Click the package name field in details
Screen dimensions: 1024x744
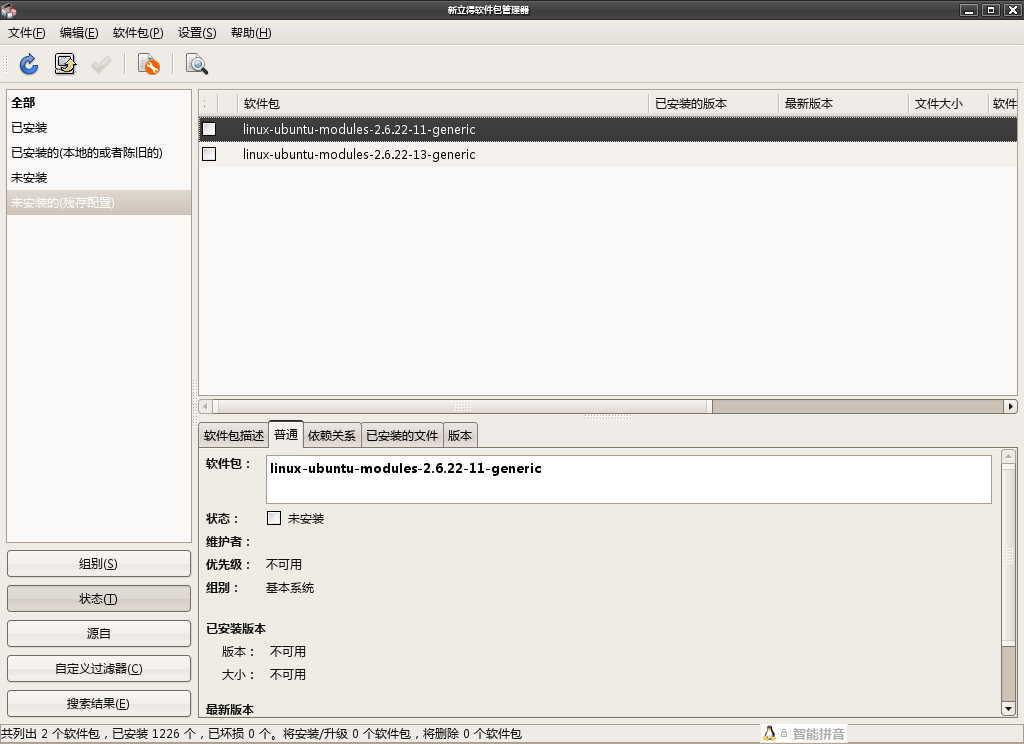[x=629, y=479]
